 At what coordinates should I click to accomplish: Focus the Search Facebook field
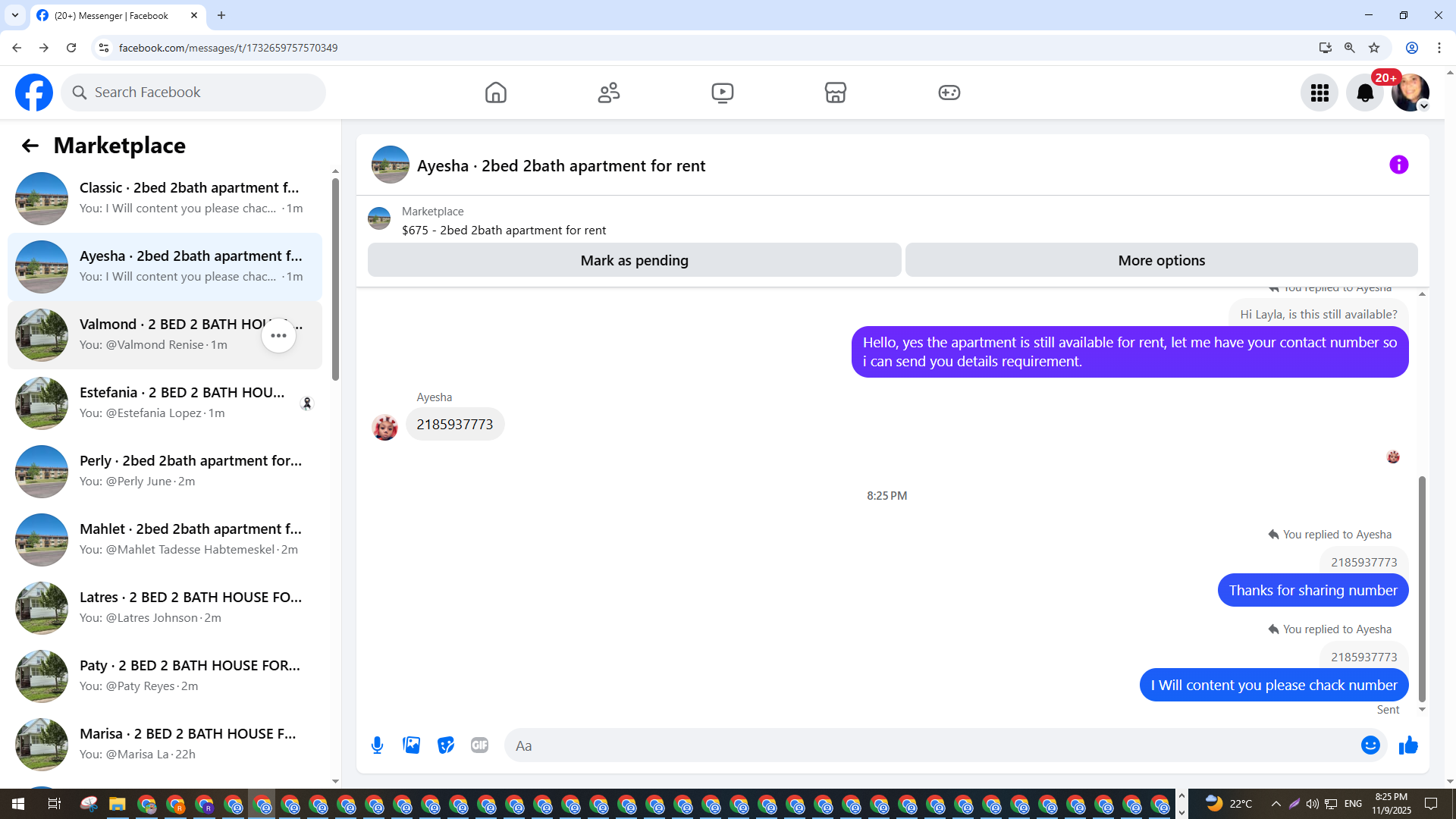click(193, 93)
